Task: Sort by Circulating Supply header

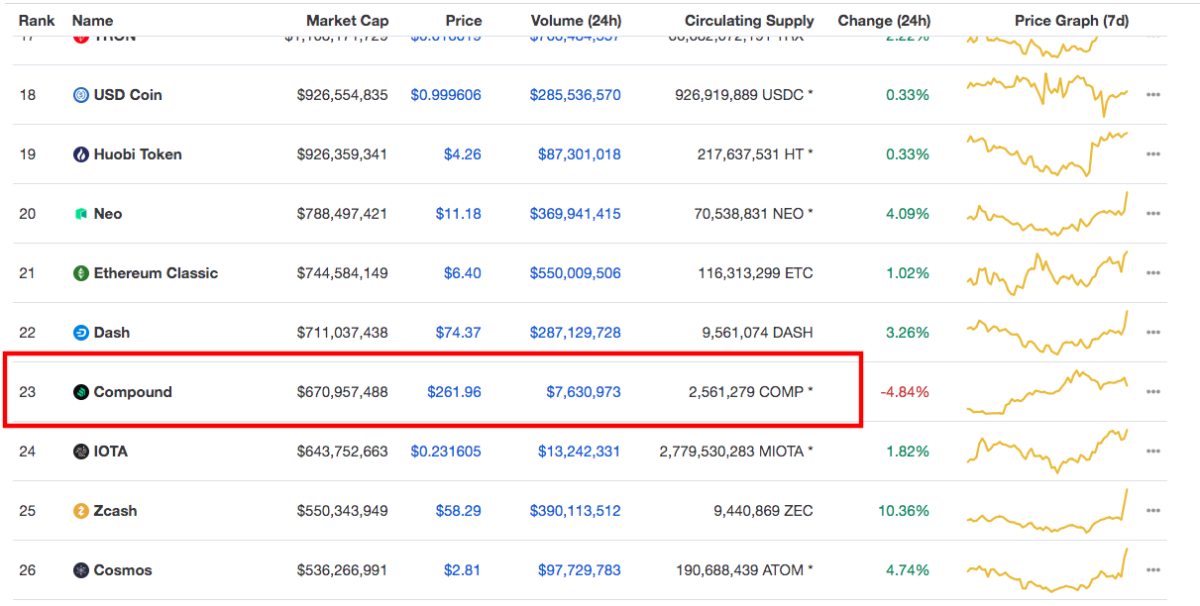Action: [x=749, y=20]
